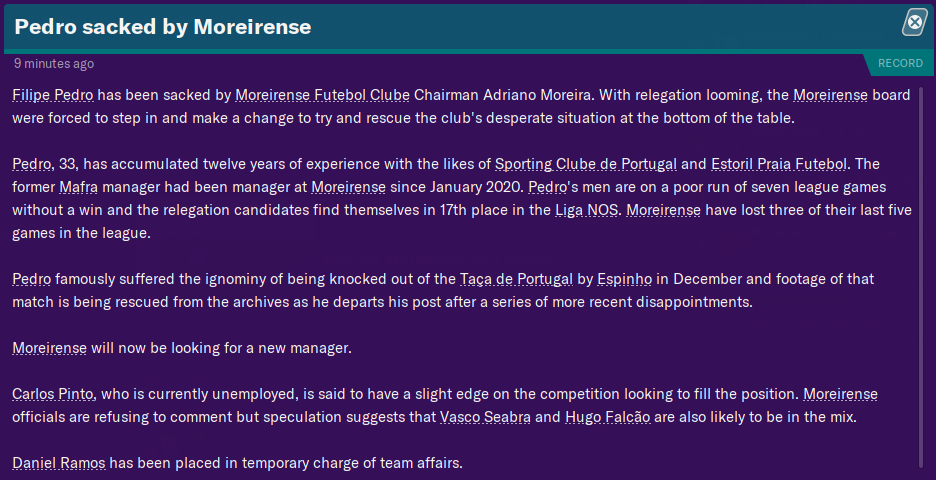Viewport: 936px width, 480px height.
Task: Open caretaker Daniel Ramos's profile
Action: [59, 463]
